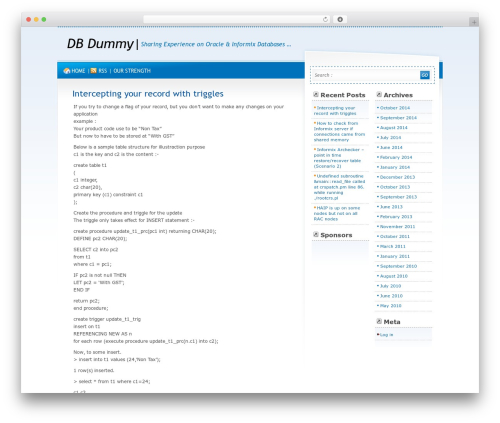Open recent post Intercepting your record with triggles
Viewport: 500px width, 423px height.
[335, 111]
